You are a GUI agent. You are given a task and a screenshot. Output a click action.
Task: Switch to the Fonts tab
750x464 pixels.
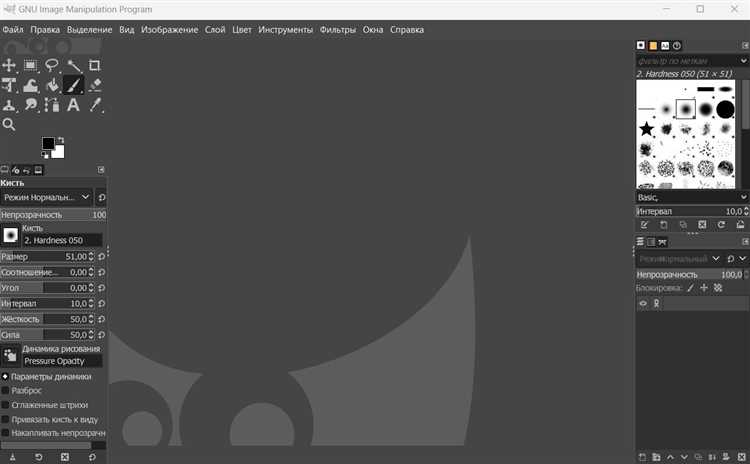[x=665, y=46]
